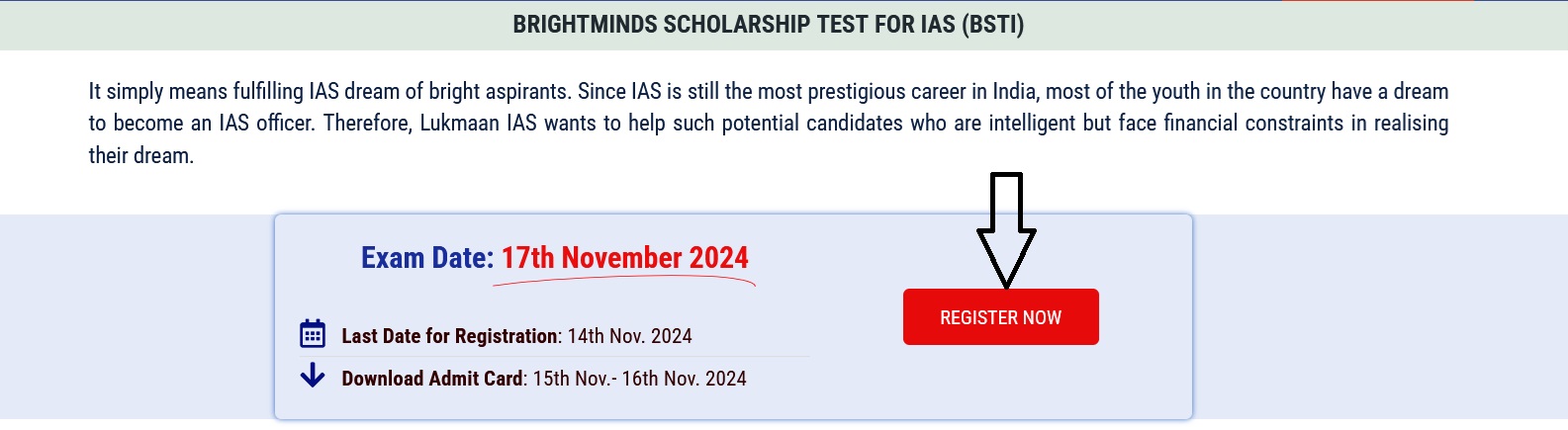
Task: Click the thin divider between the date rows
Action: [554, 356]
